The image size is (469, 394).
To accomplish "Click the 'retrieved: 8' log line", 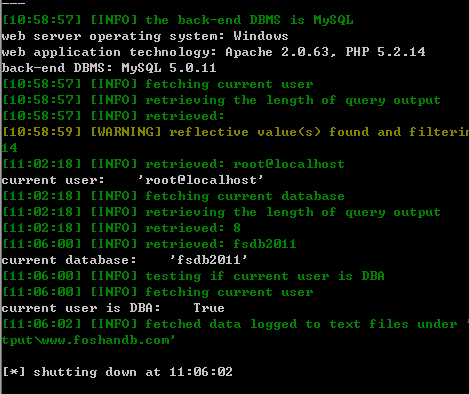I will pyautogui.click(x=121, y=228).
